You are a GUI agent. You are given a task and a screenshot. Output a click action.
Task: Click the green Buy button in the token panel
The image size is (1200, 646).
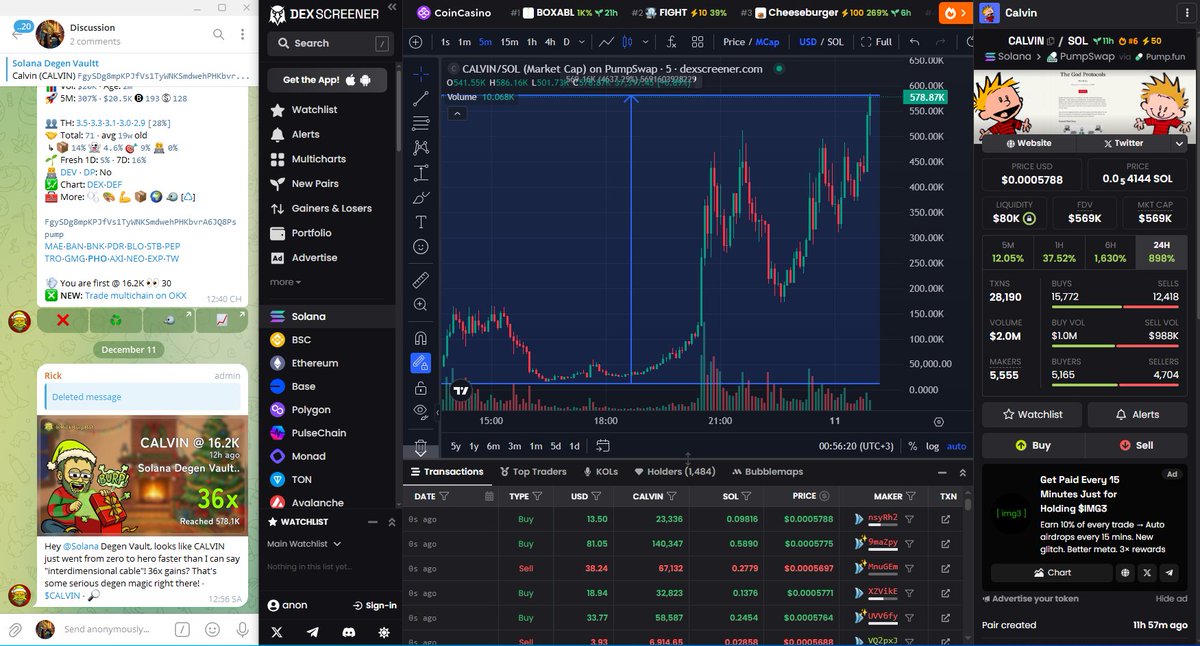tap(1032, 445)
